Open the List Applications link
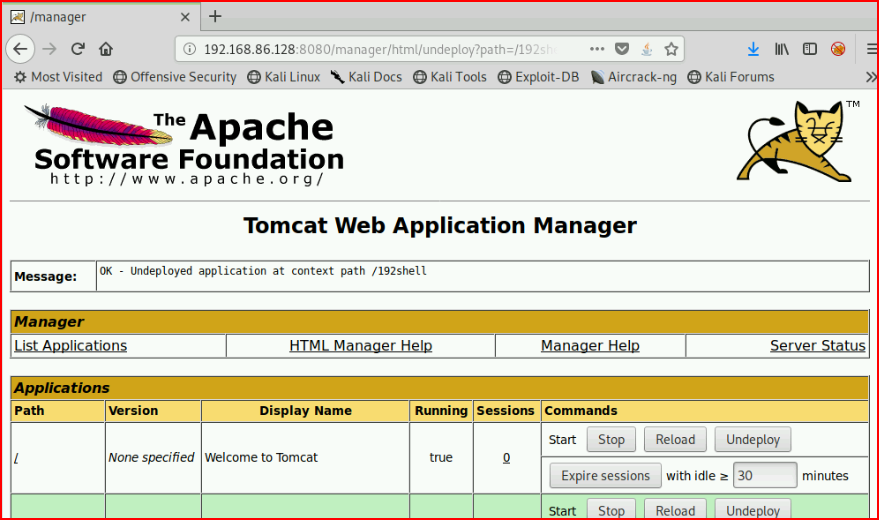This screenshot has height=520, width=879. tap(71, 346)
